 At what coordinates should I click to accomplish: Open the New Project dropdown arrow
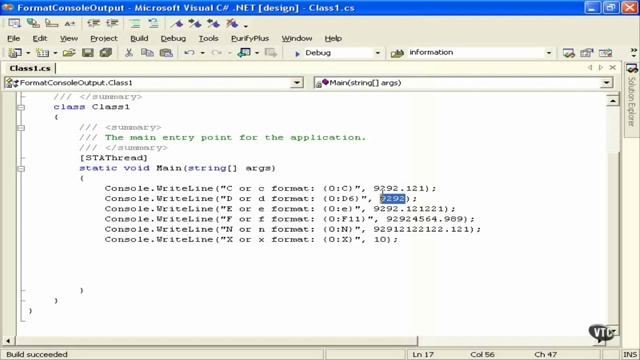click(x=28, y=53)
